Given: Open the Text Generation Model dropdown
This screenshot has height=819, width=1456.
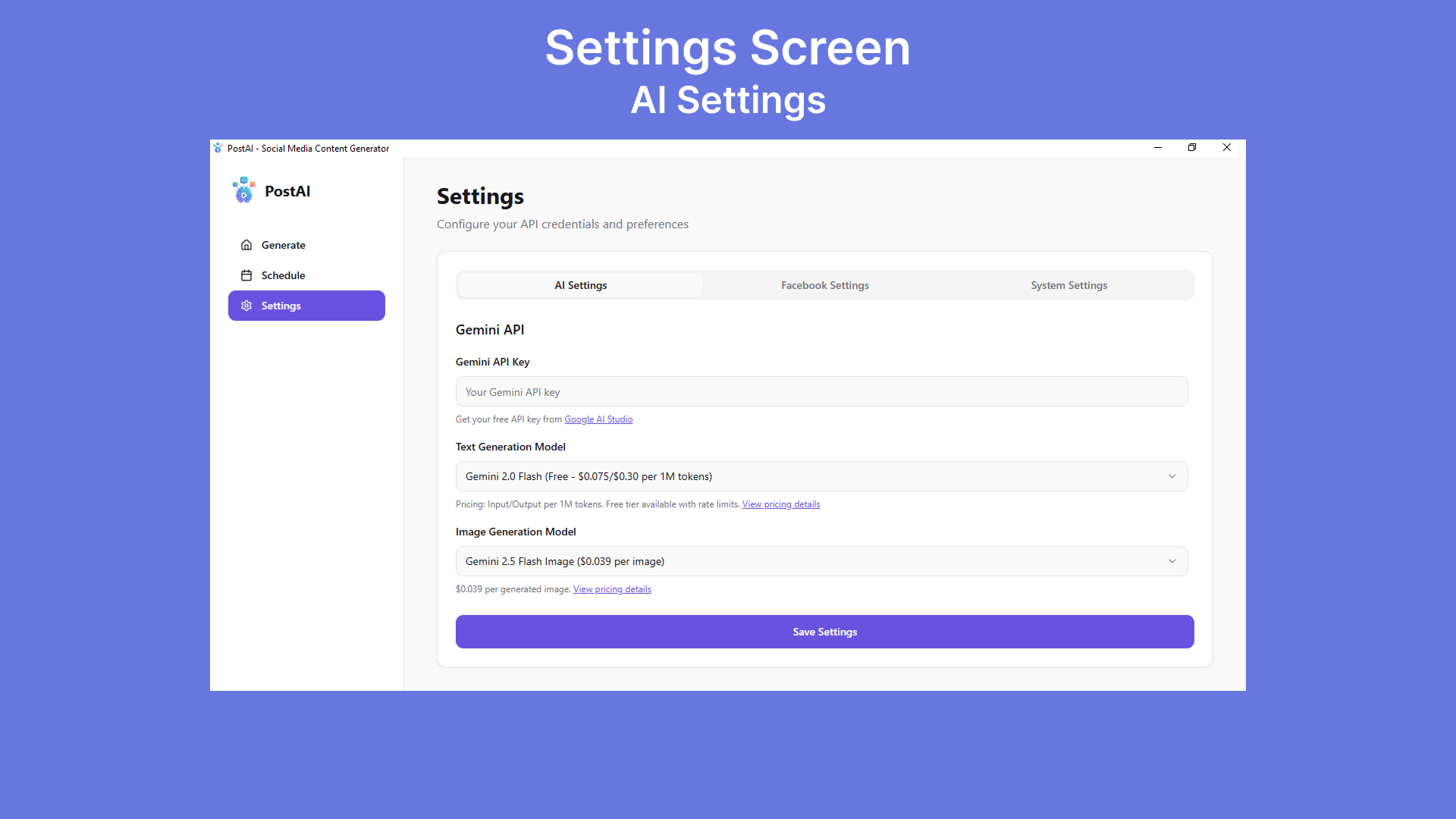Looking at the screenshot, I should 821,476.
